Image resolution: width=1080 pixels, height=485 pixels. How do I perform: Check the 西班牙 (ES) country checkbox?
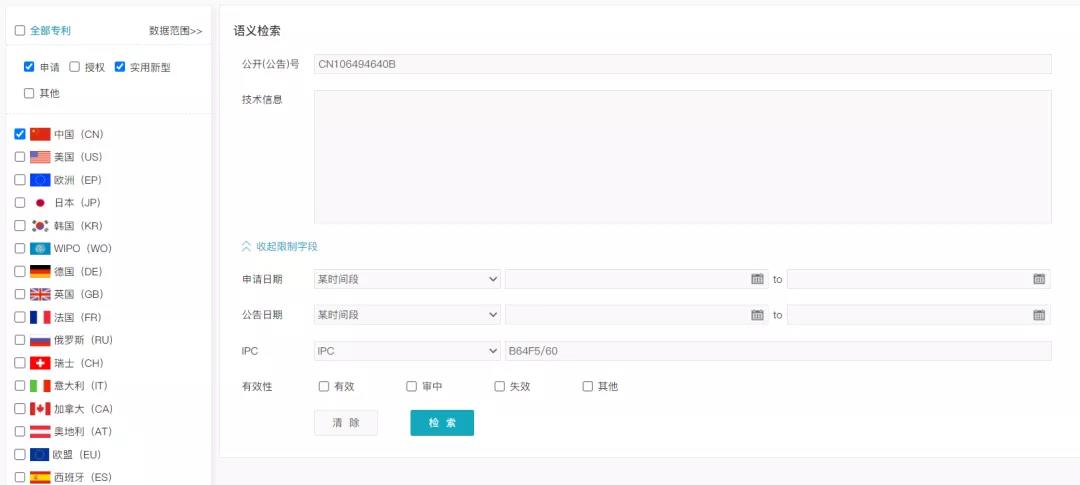(x=20, y=477)
